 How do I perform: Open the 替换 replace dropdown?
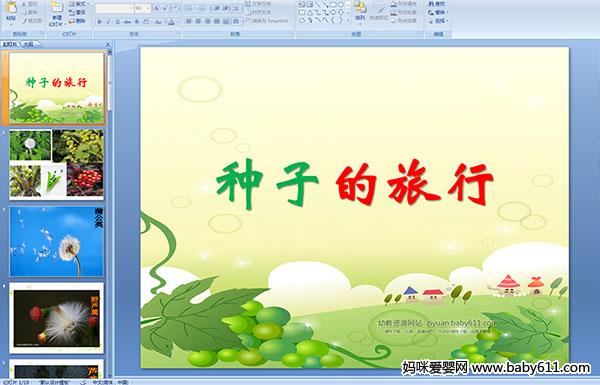437,12
